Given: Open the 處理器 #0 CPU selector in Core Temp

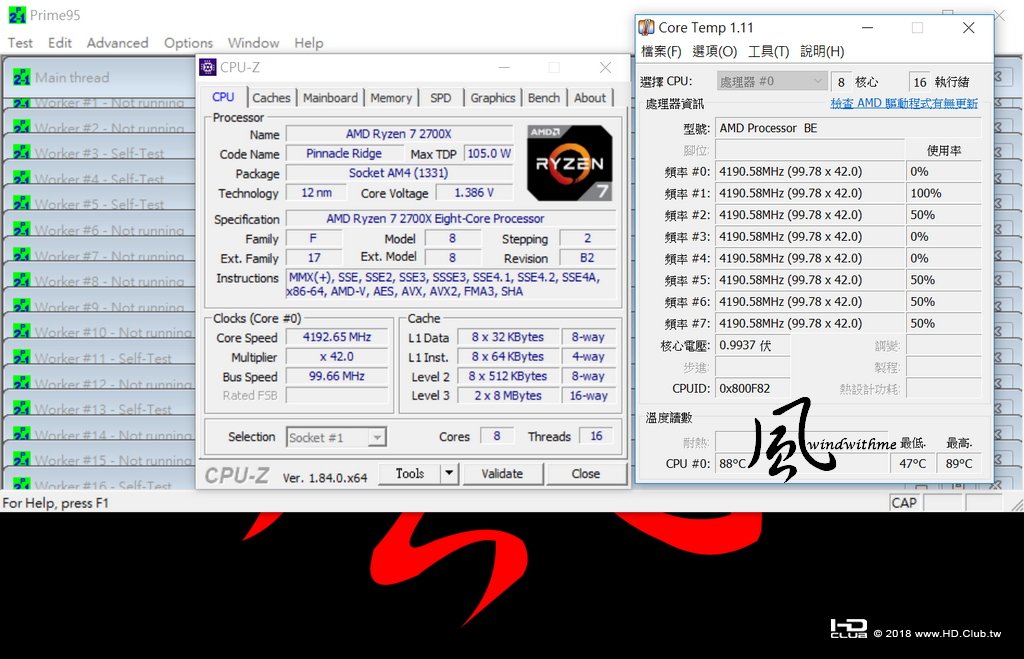Looking at the screenshot, I should (772, 82).
